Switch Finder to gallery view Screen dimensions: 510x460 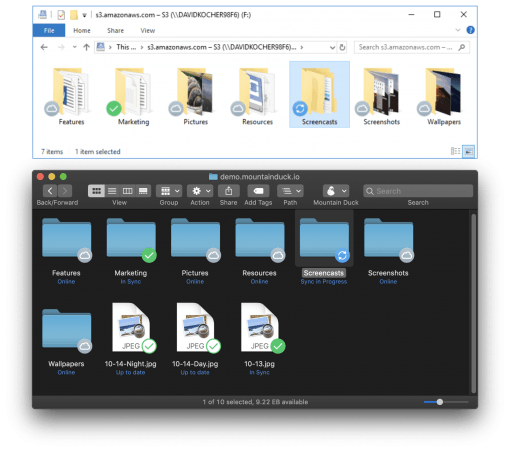[143, 191]
